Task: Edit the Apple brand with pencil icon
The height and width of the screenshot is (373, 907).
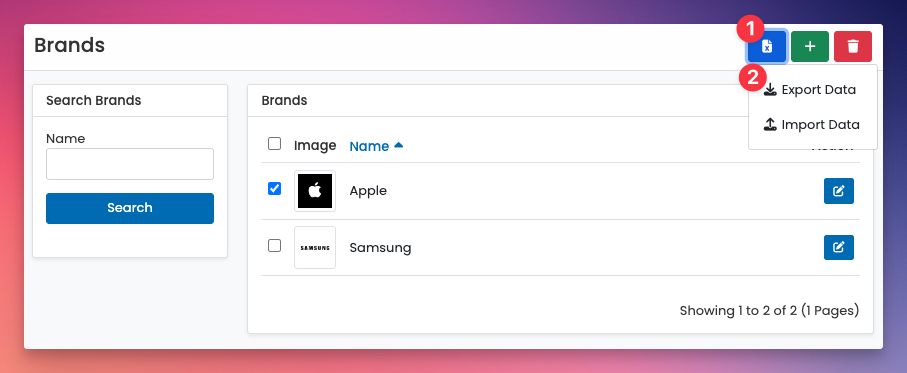Action: (x=839, y=191)
